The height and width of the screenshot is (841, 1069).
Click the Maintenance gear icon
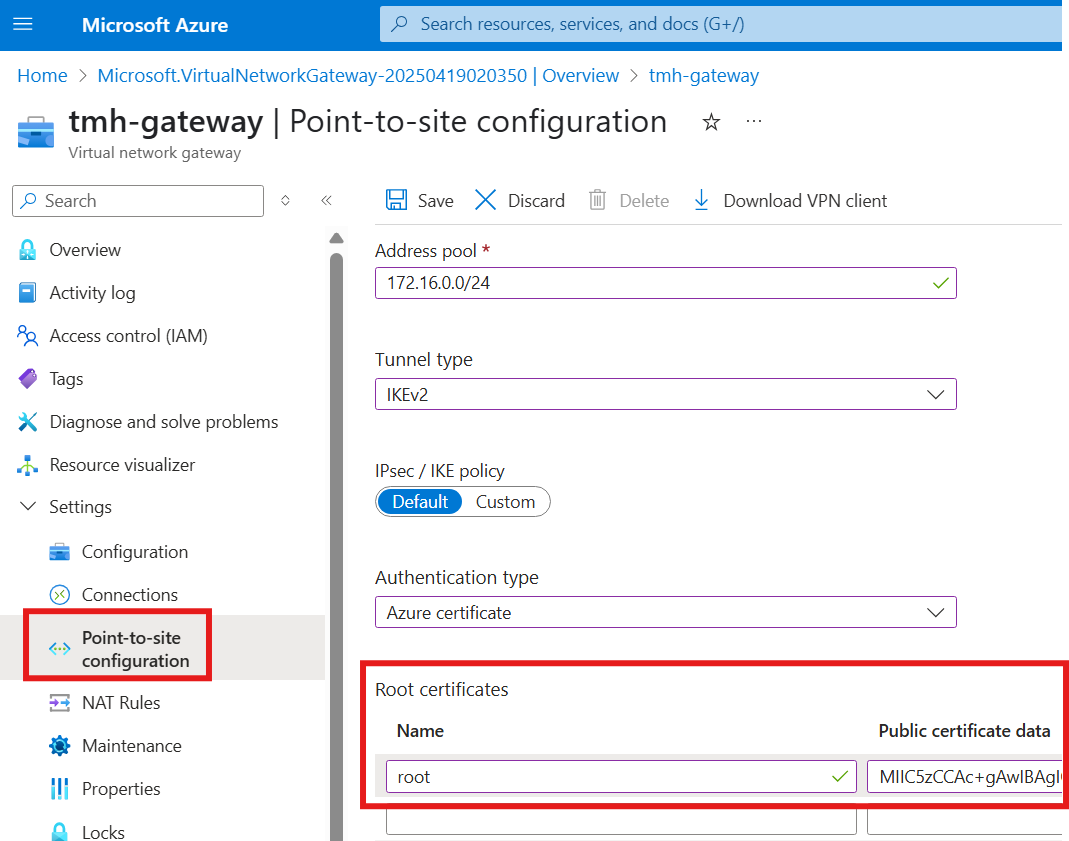[60, 746]
